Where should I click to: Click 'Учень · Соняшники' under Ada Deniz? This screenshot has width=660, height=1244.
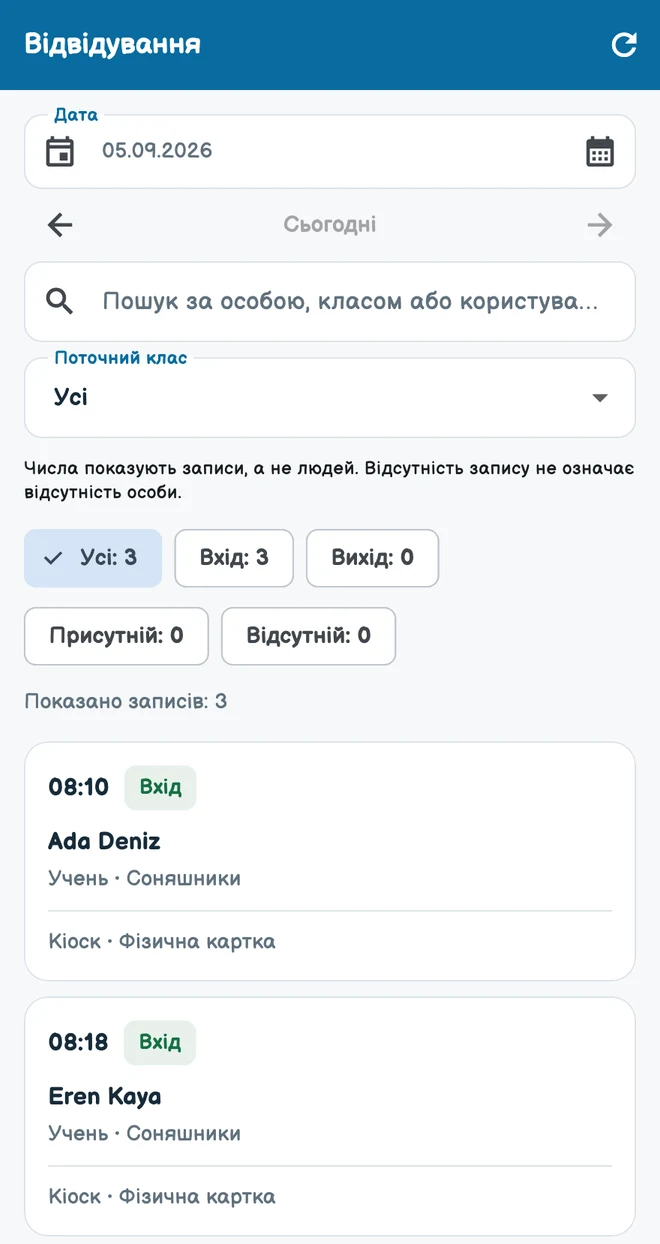click(145, 879)
